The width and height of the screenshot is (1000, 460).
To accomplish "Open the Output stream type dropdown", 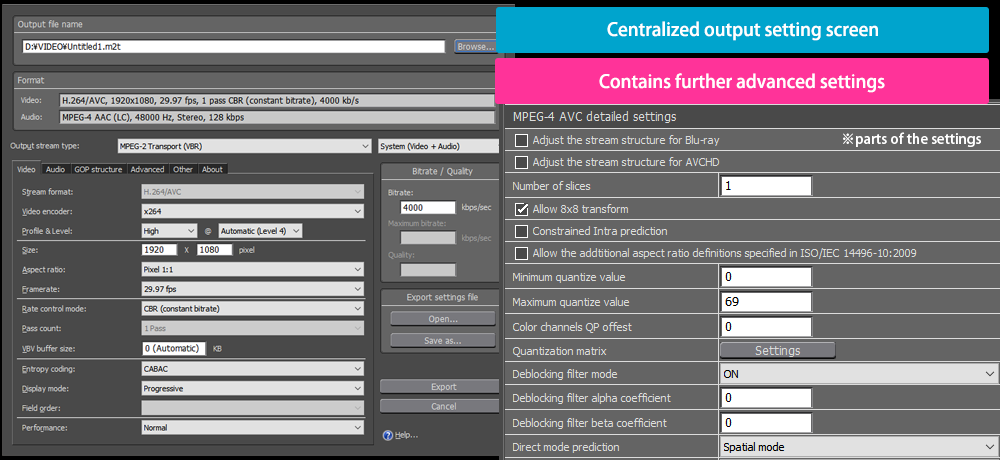I will coord(244,146).
